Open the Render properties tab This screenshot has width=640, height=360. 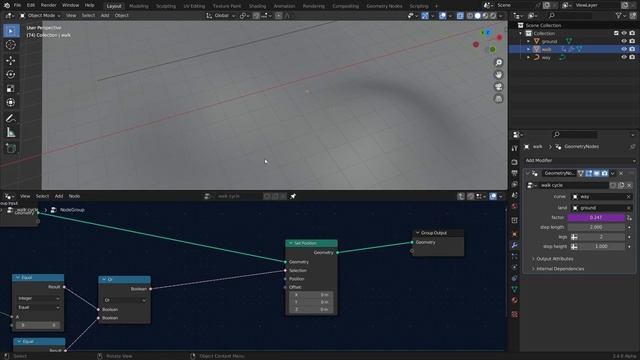coord(515,162)
